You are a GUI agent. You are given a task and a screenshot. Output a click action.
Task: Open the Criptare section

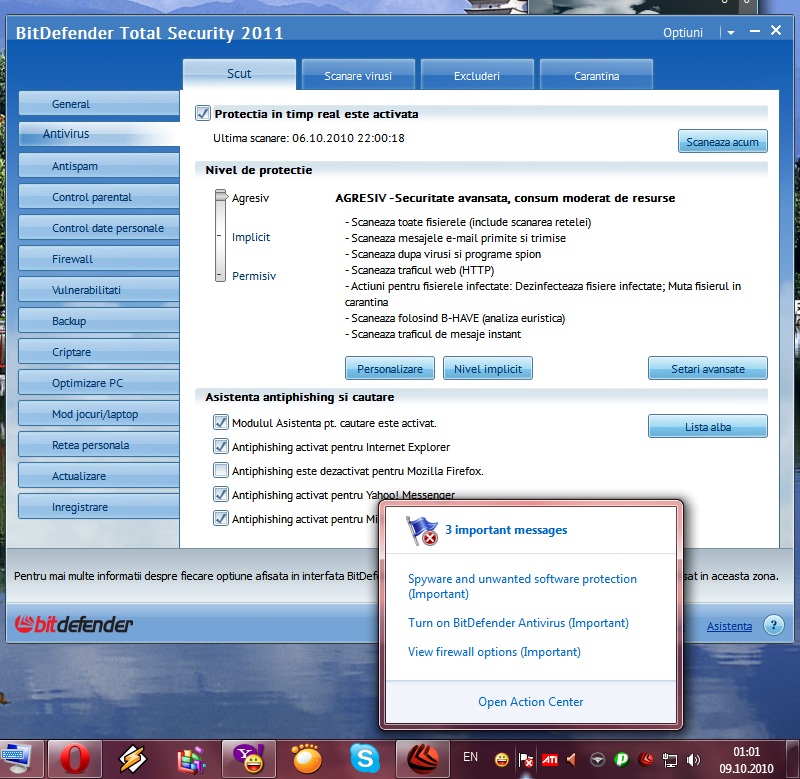[x=99, y=352]
